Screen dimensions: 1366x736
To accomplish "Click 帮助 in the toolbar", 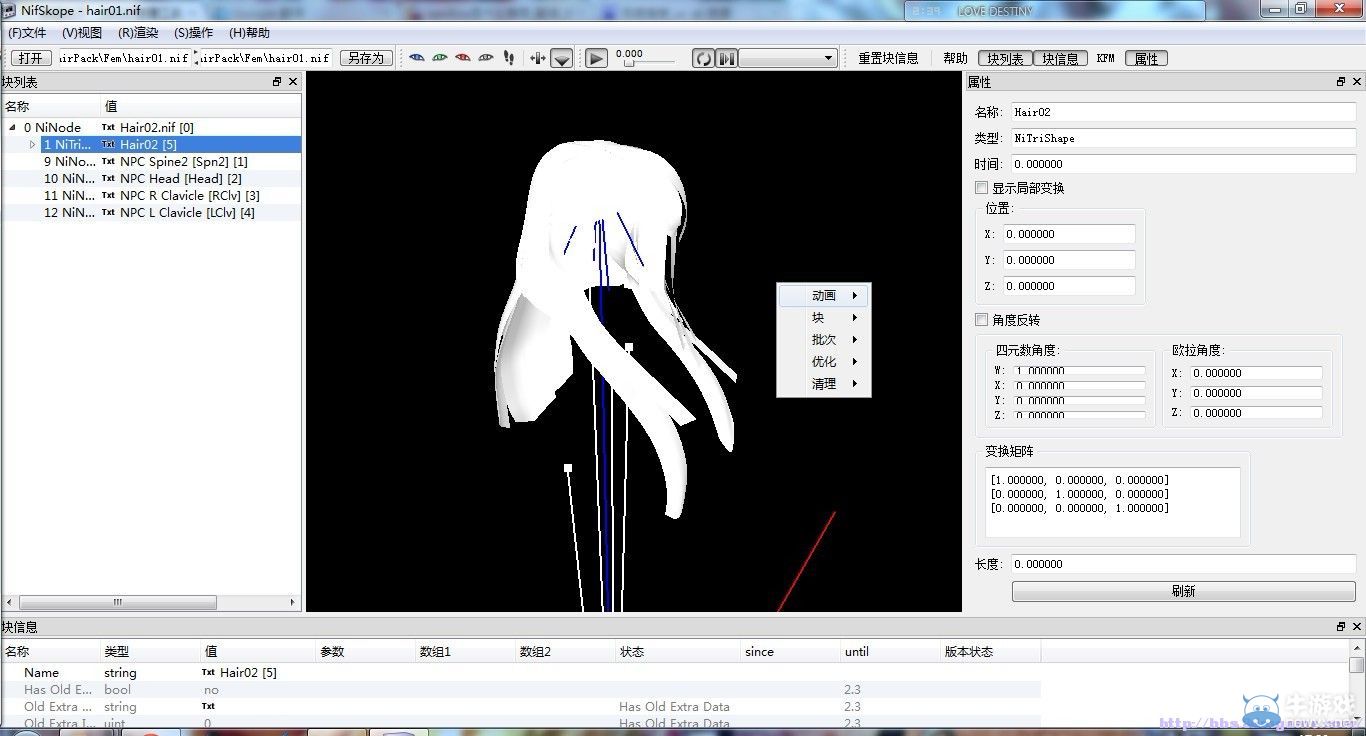I will pyautogui.click(x=955, y=59).
